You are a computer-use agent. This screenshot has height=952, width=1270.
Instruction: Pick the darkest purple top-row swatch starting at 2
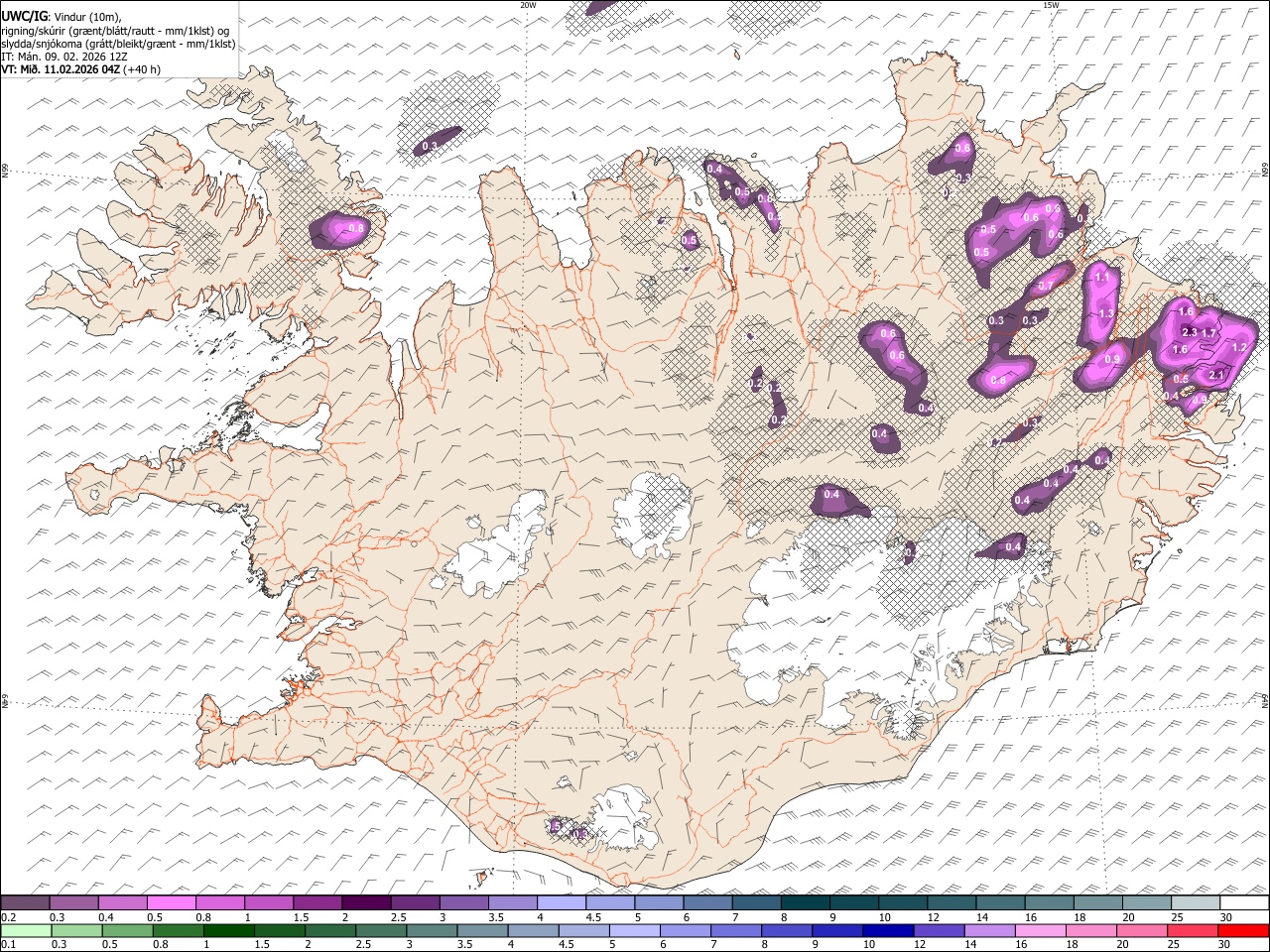coord(366,902)
